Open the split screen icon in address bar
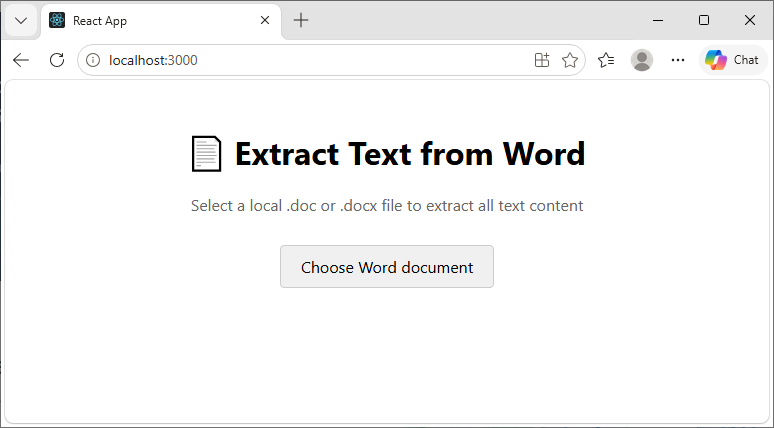 542,60
